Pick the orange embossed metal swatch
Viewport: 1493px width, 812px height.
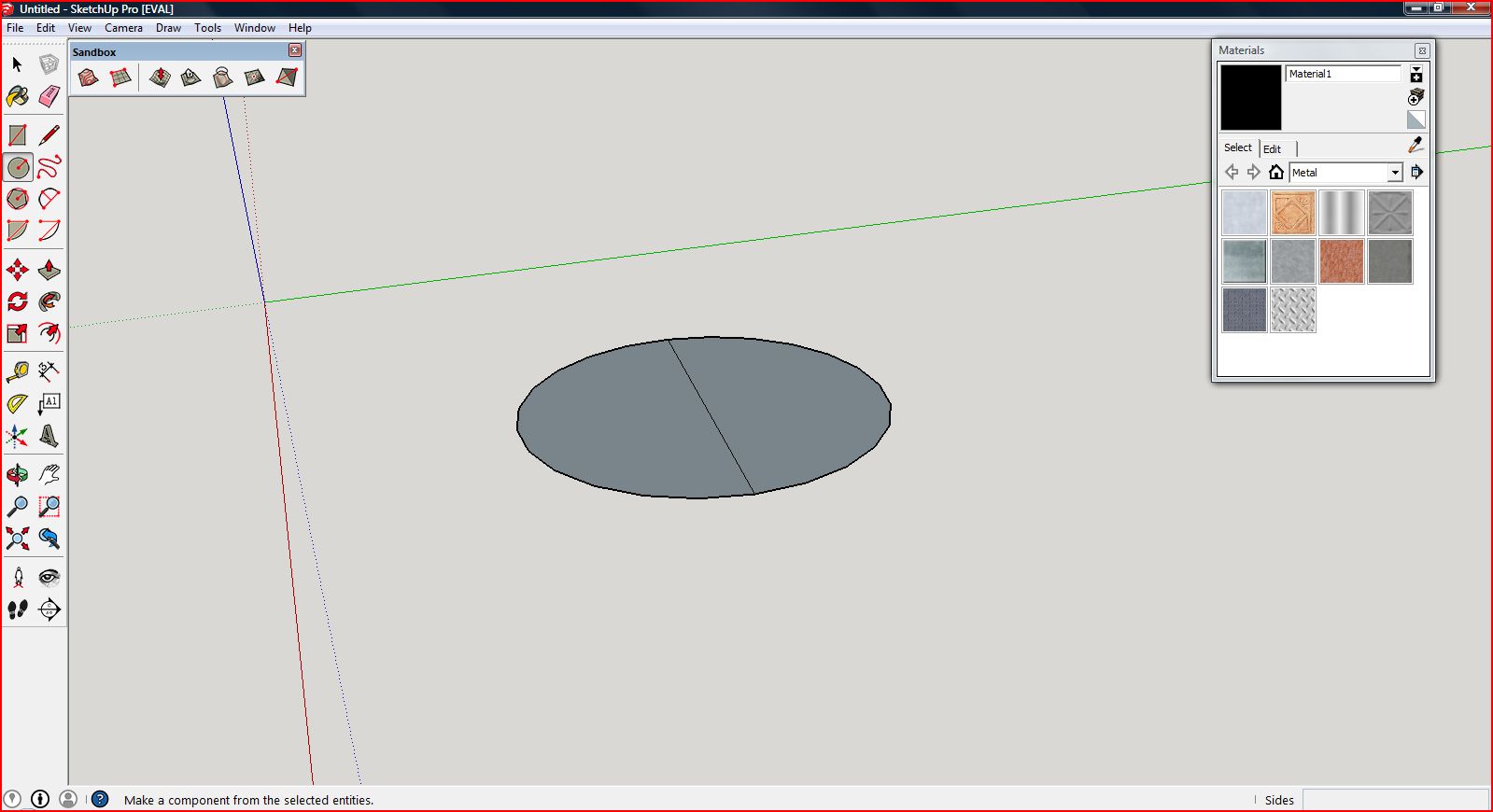point(1293,213)
